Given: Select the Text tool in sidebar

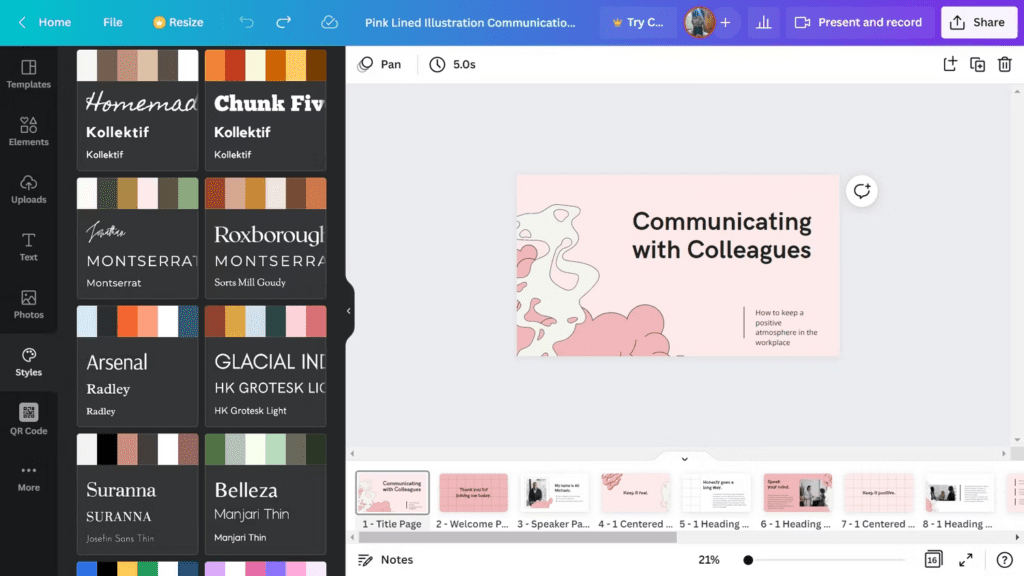Looking at the screenshot, I should [28, 246].
